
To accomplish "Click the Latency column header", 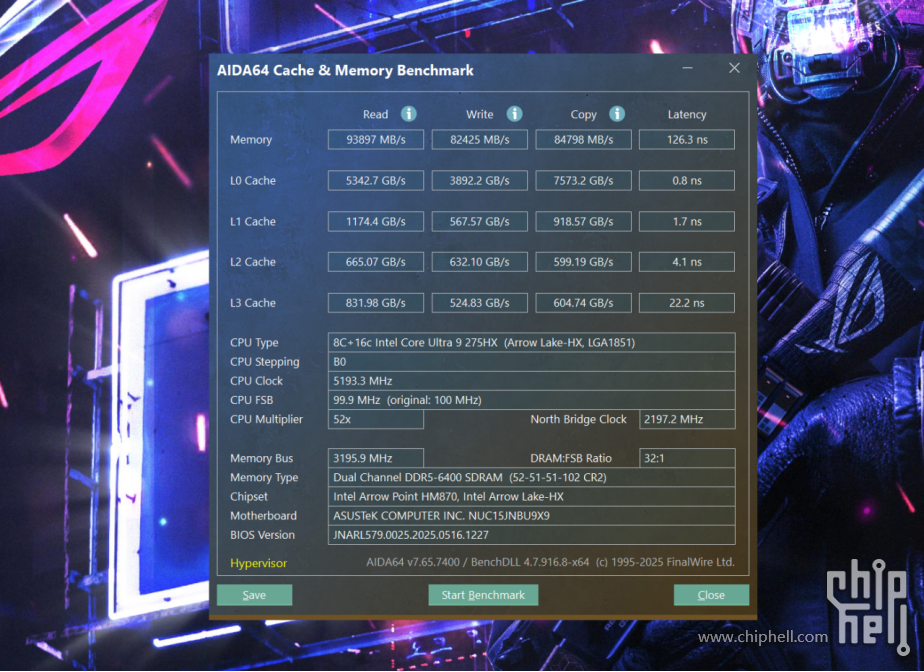I will (x=687, y=114).
